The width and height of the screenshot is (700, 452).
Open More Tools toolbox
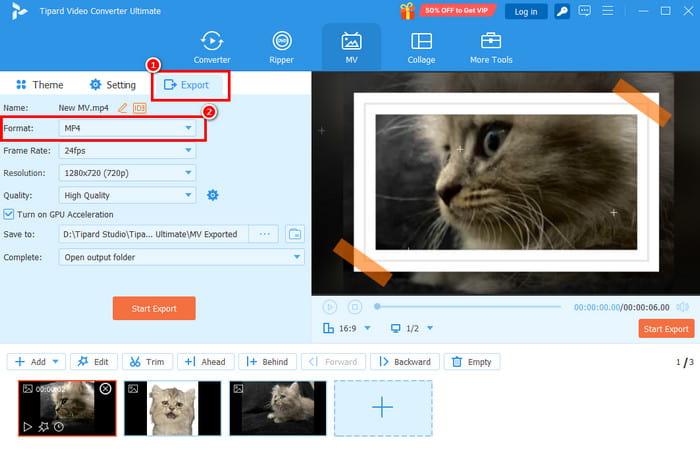(x=491, y=47)
